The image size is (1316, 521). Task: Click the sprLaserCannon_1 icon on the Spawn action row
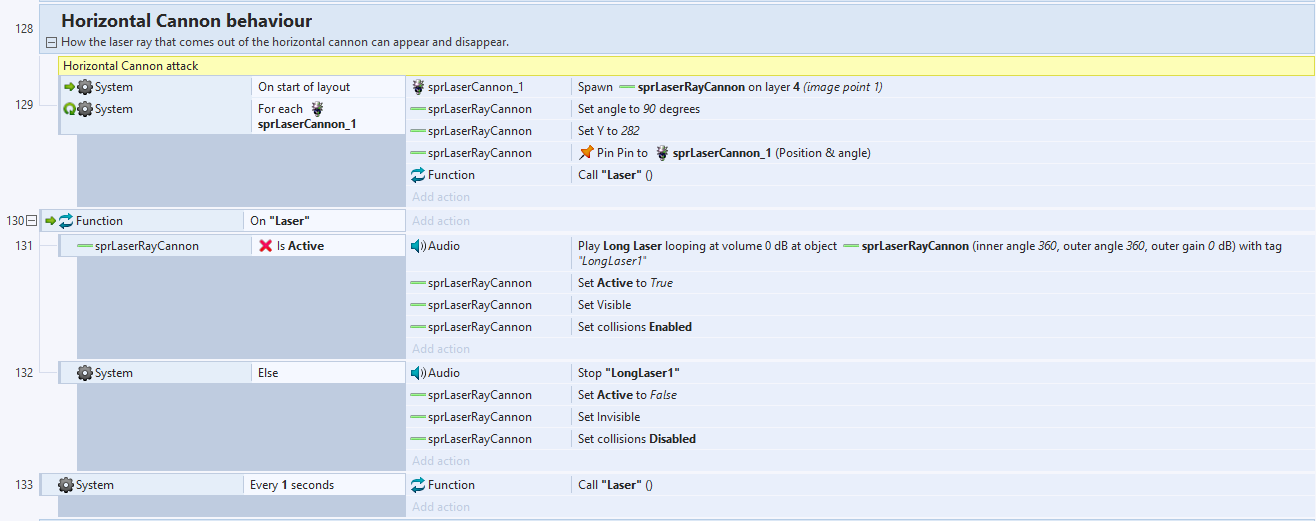point(419,87)
